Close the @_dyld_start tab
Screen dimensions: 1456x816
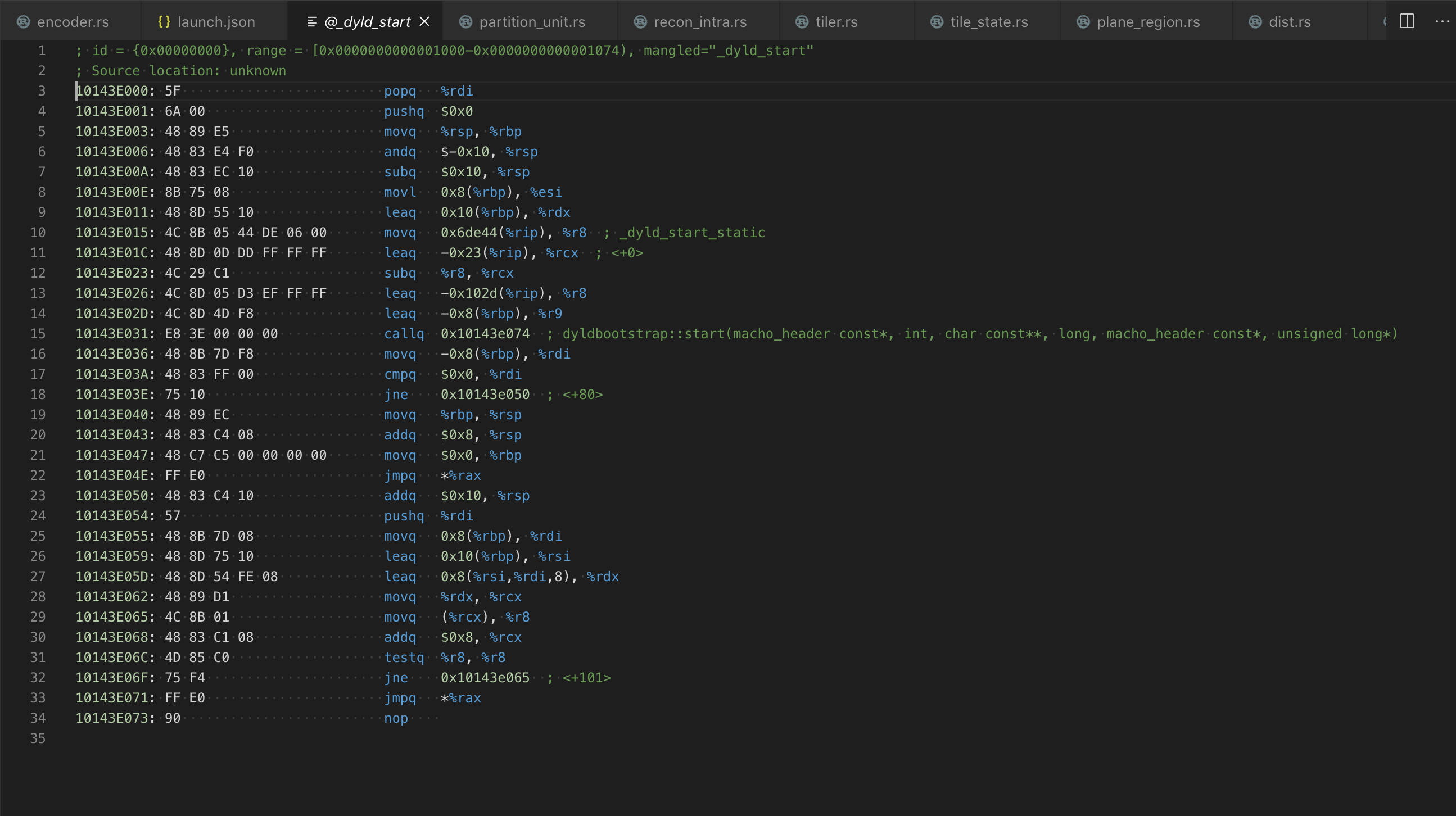click(x=424, y=21)
